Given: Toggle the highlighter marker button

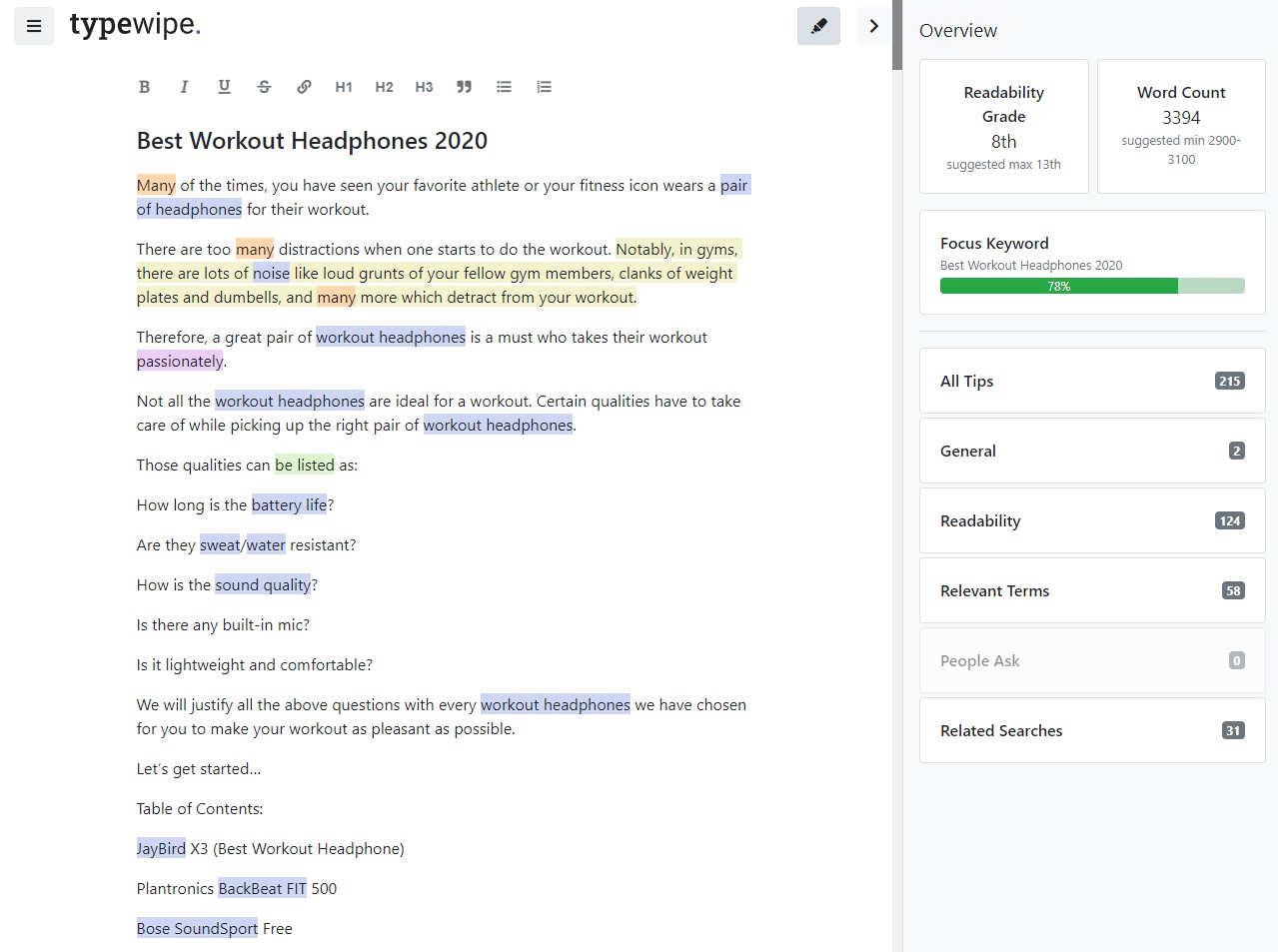Looking at the screenshot, I should 818,26.
